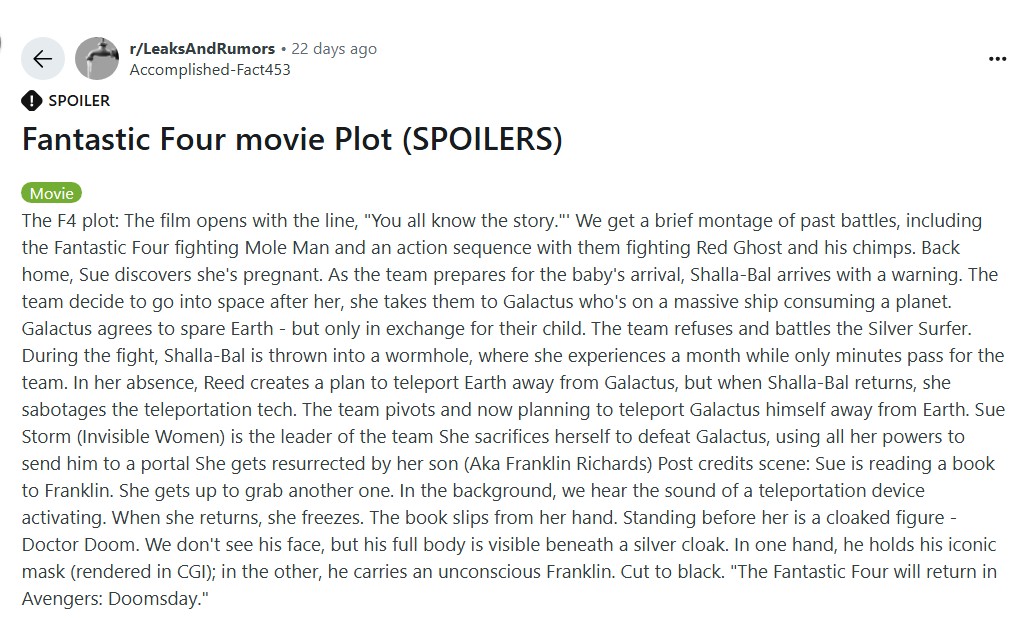Open the three-dot post options menu

point(996,59)
